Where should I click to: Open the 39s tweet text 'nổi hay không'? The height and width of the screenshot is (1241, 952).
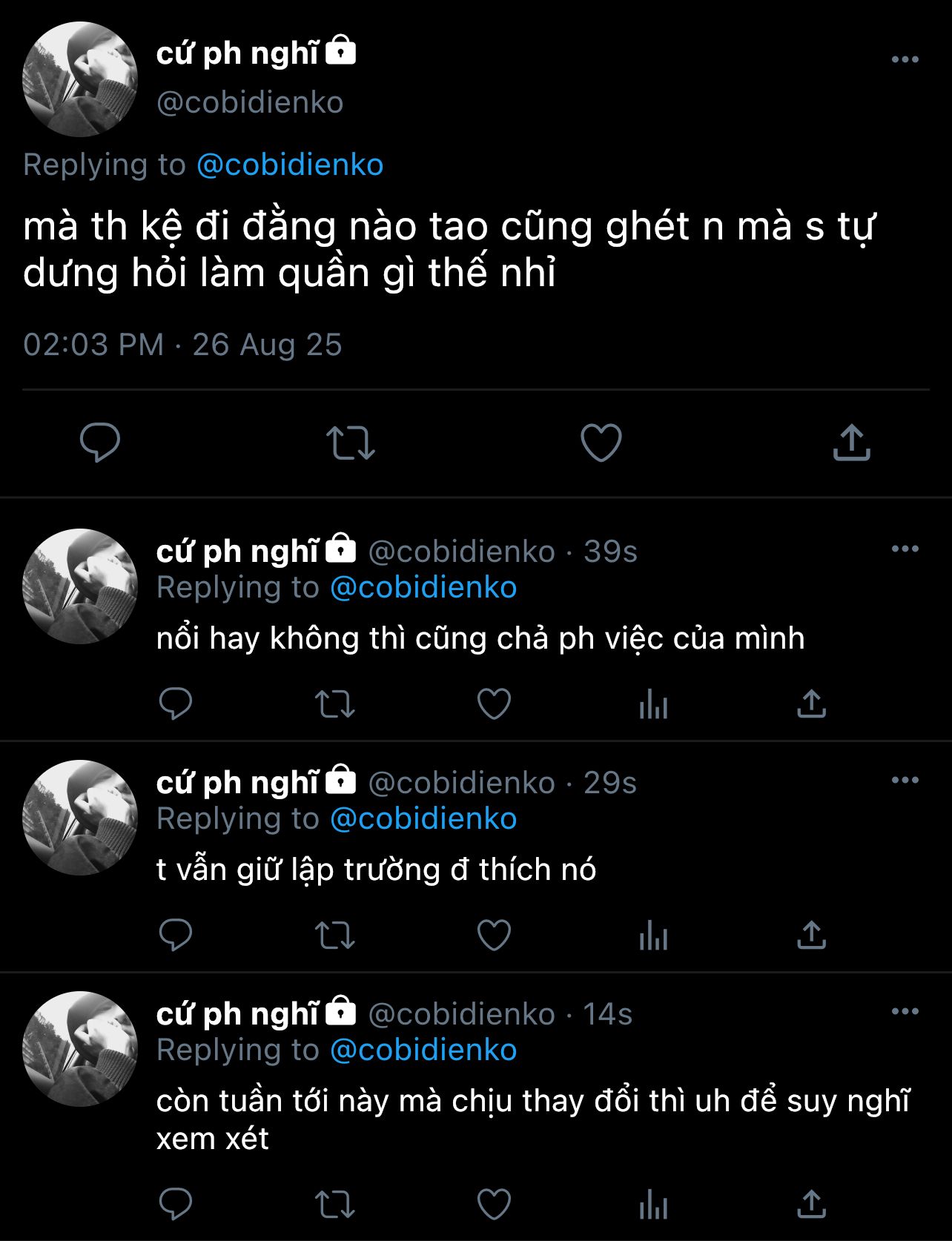(480, 638)
